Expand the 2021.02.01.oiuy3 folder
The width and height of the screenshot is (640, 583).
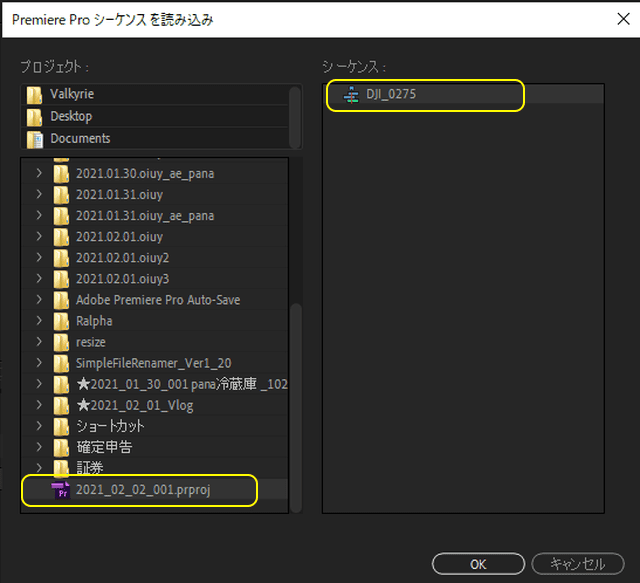coord(39,278)
